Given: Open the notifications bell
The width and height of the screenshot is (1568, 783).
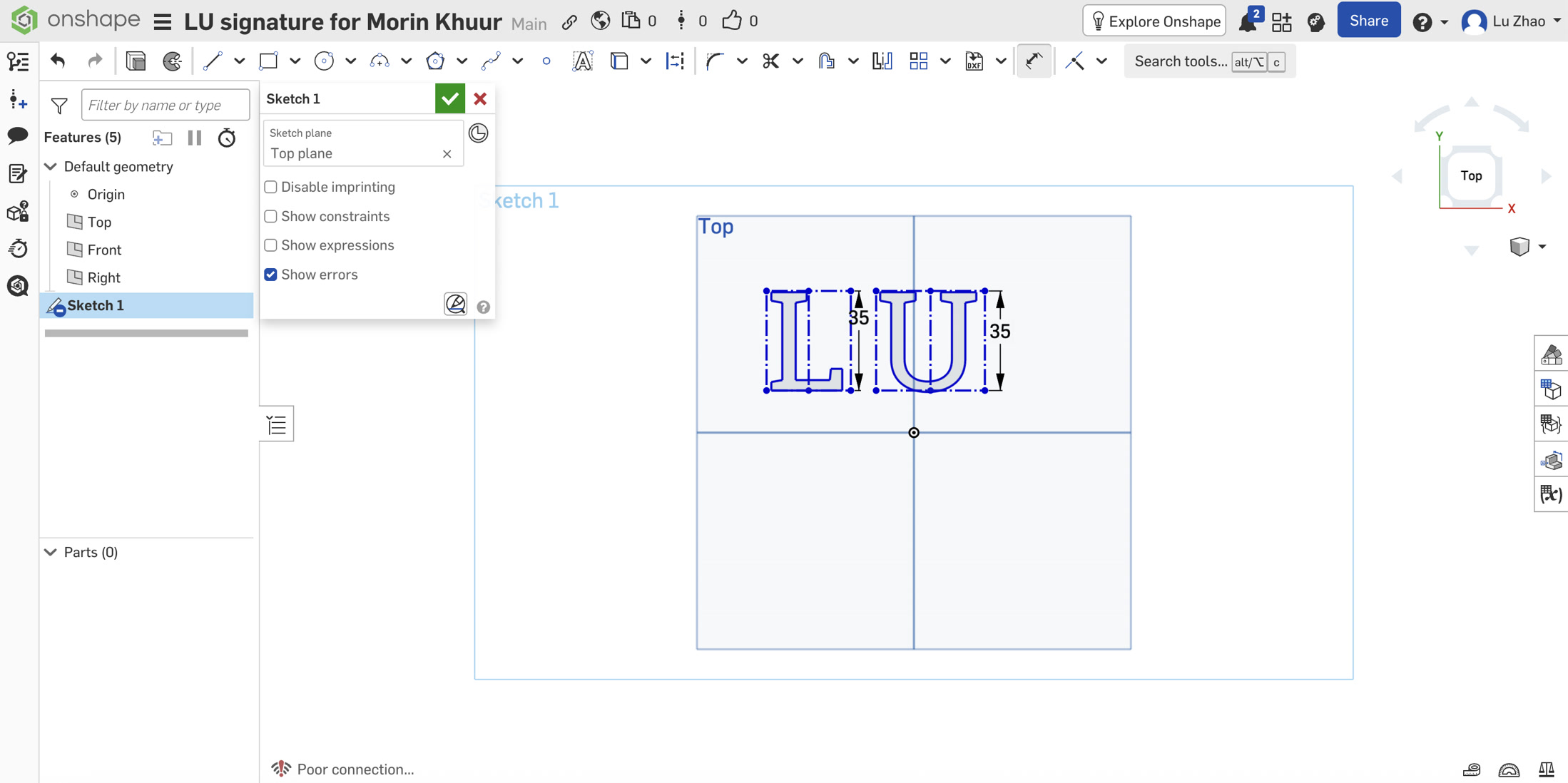Looking at the screenshot, I should 1248,21.
